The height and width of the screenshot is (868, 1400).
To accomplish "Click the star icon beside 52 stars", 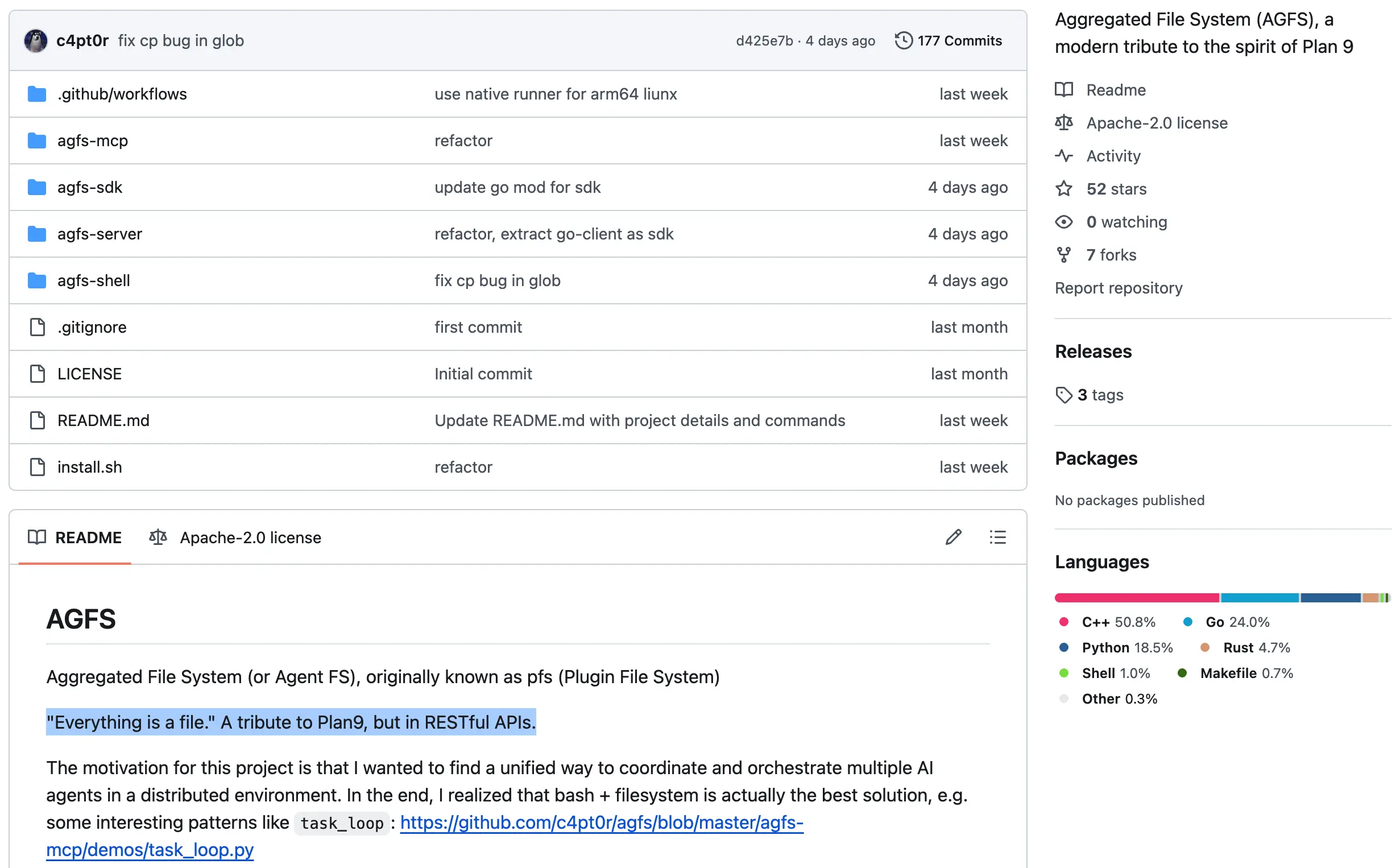I will click(1063, 189).
